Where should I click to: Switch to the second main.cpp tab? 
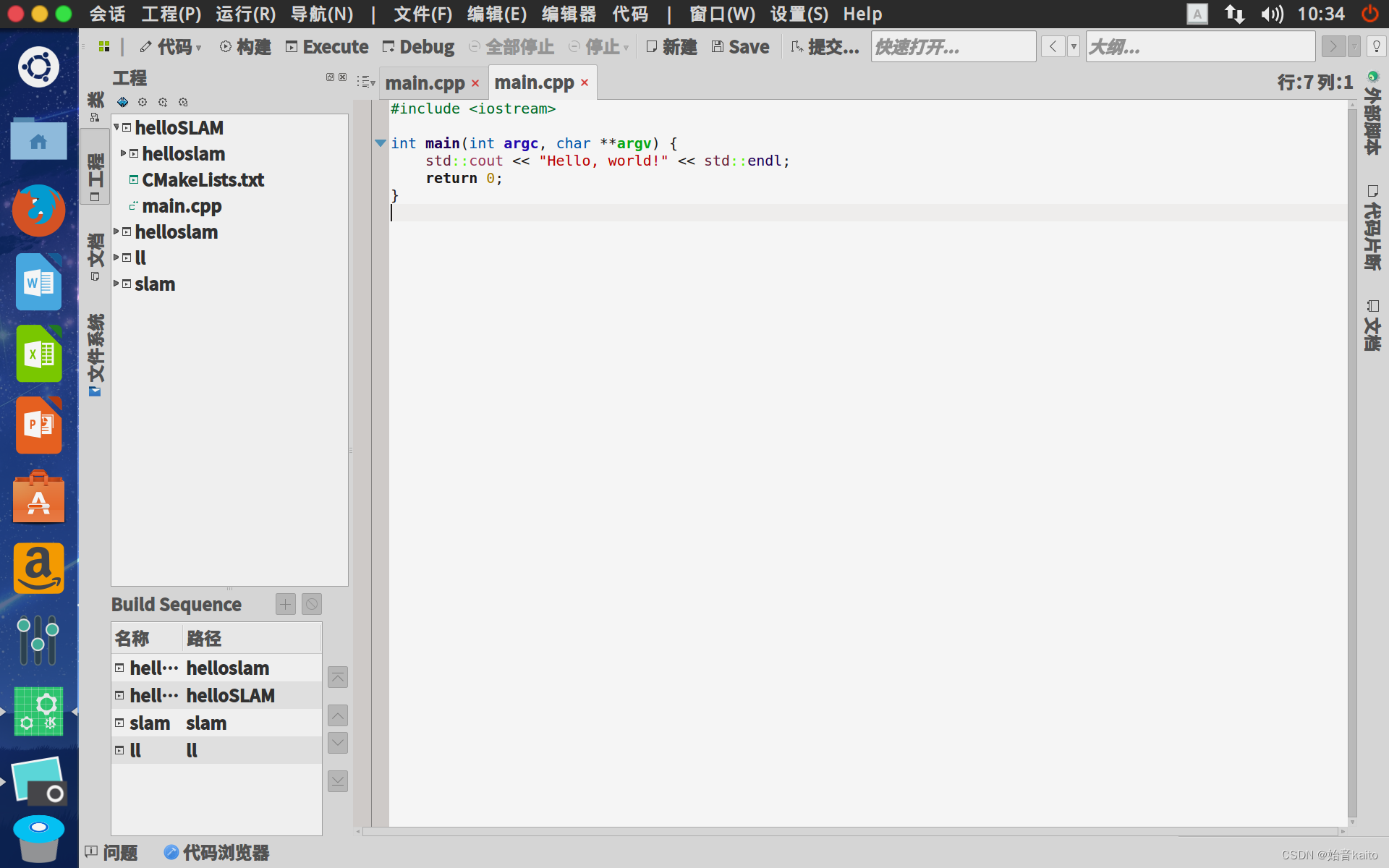[533, 82]
